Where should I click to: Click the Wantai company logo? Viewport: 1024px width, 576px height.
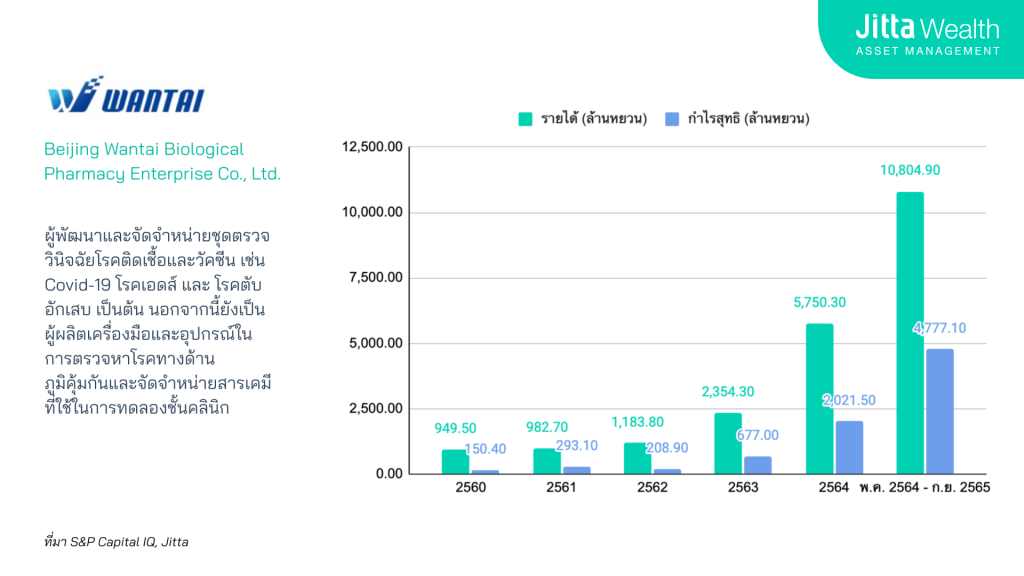pos(125,98)
